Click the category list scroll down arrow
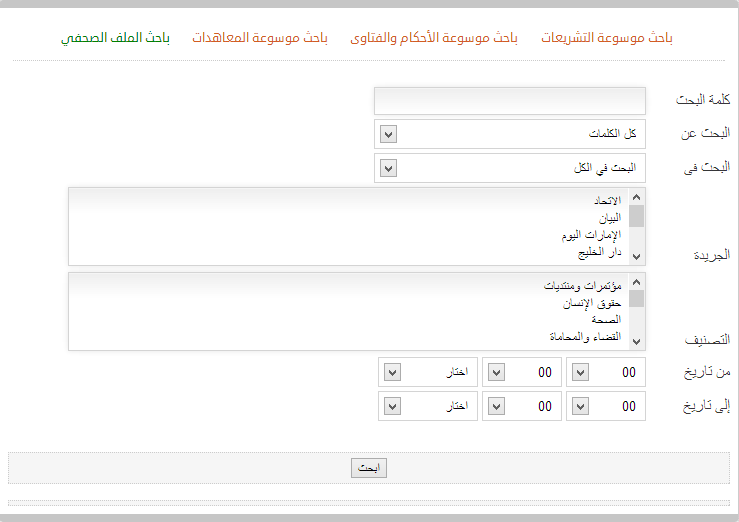Screen dimensions: 739x522 636,342
